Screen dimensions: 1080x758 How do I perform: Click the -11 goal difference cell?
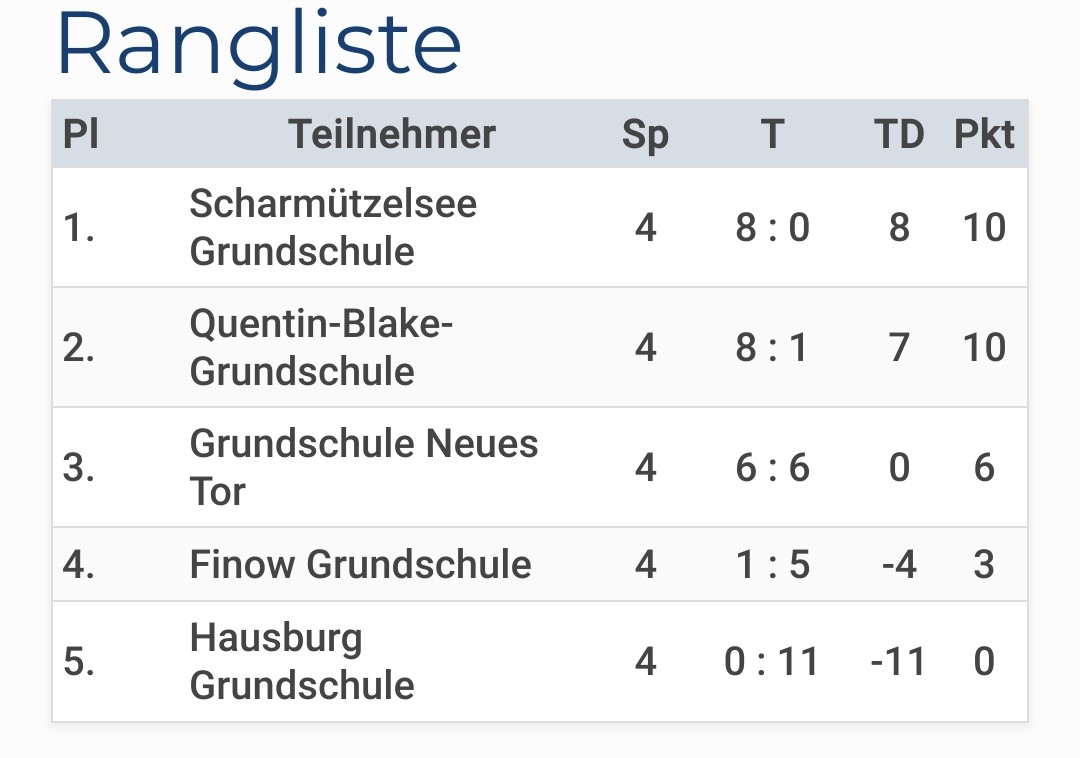click(898, 662)
